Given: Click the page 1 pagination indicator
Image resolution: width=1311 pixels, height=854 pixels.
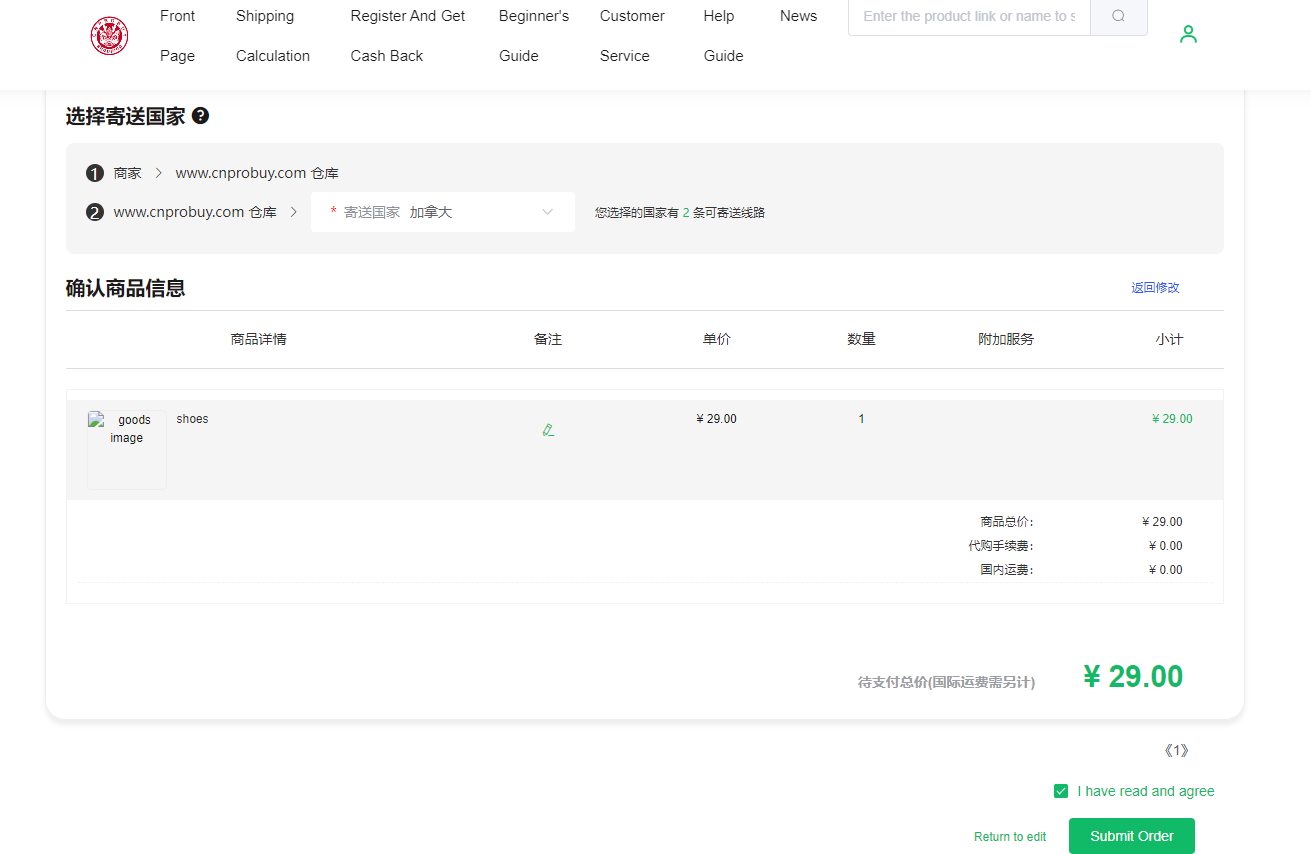Looking at the screenshot, I should click(x=1176, y=750).
